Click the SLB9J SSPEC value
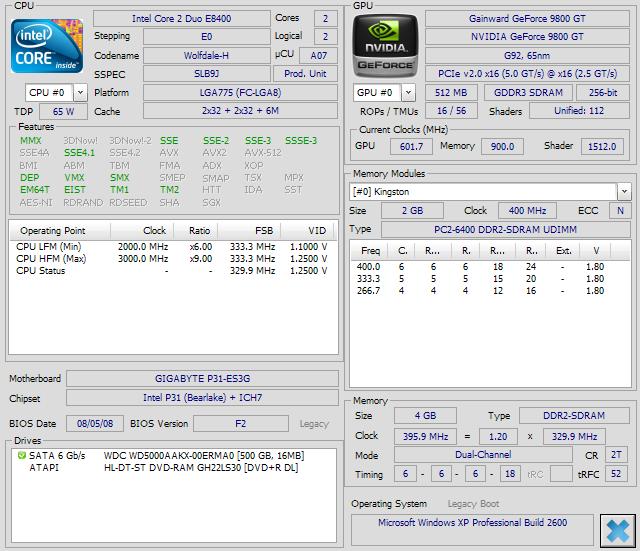This screenshot has width=640, height=551. [x=206, y=74]
